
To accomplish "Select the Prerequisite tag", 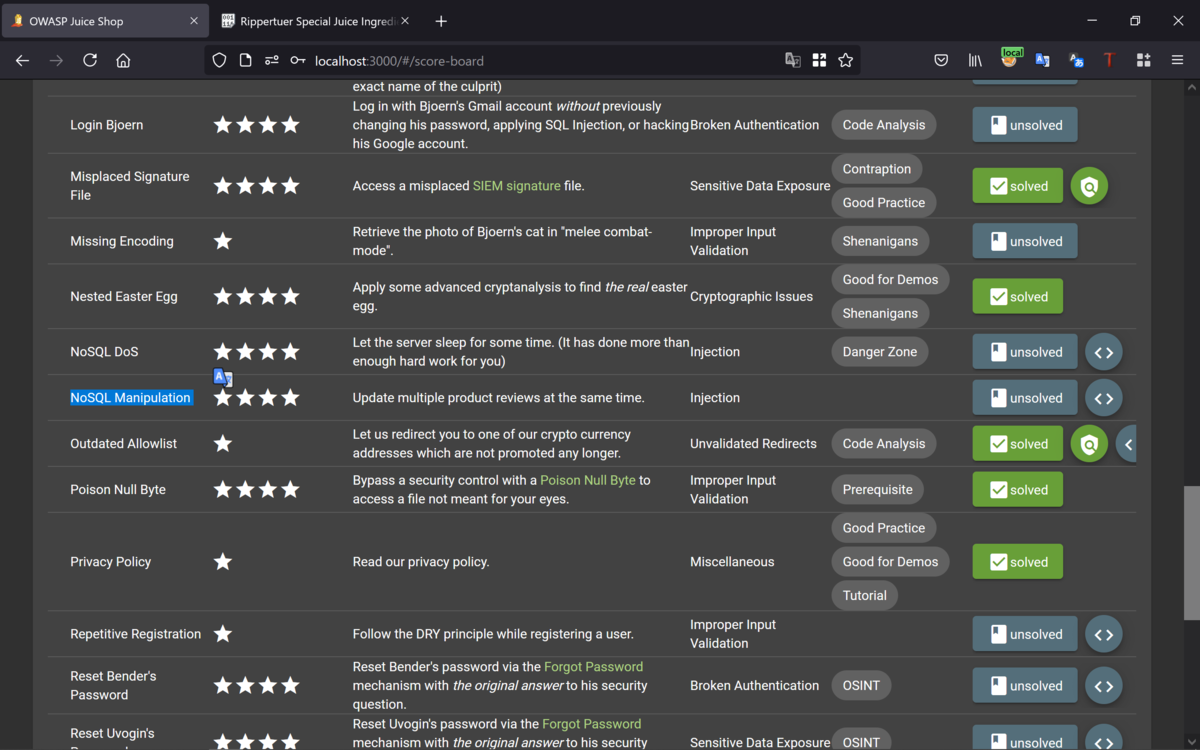I will (x=878, y=490).
